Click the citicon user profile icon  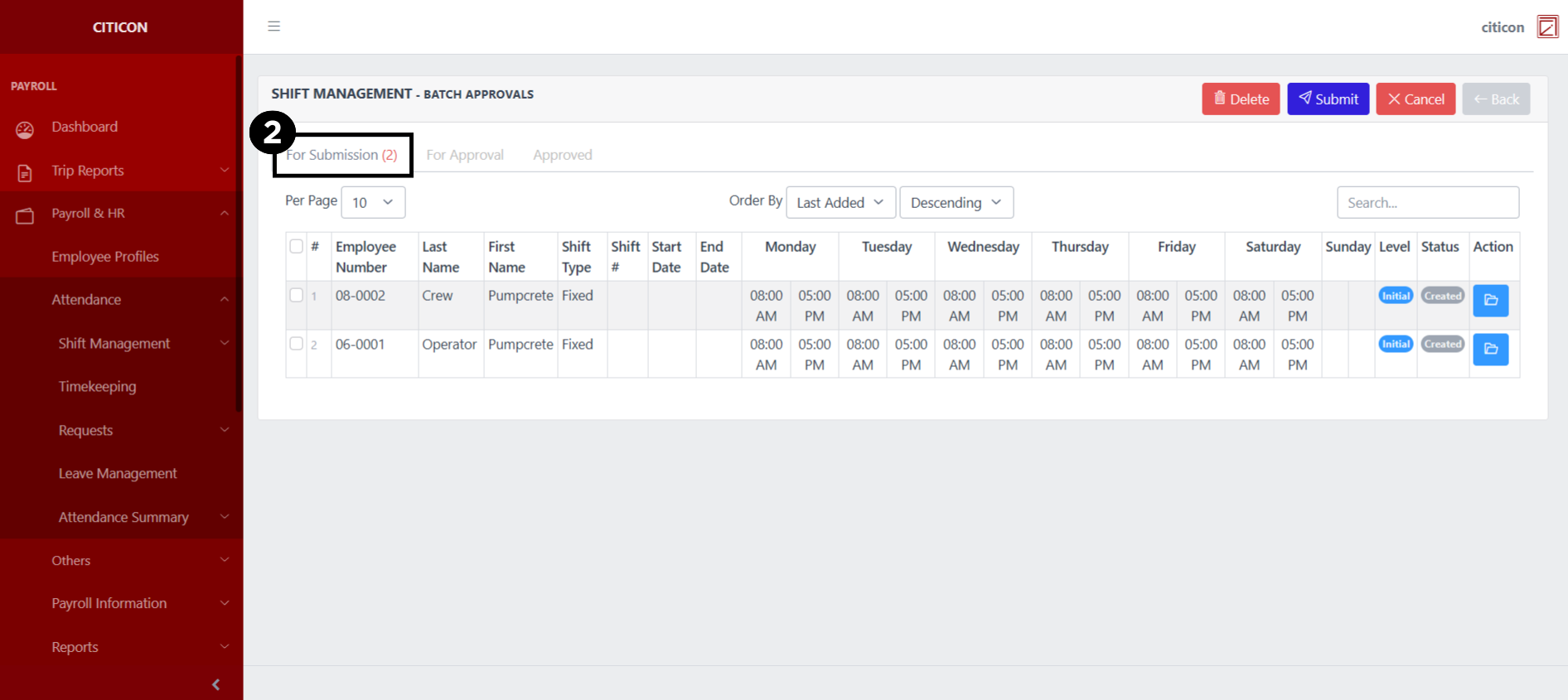pos(1546,27)
